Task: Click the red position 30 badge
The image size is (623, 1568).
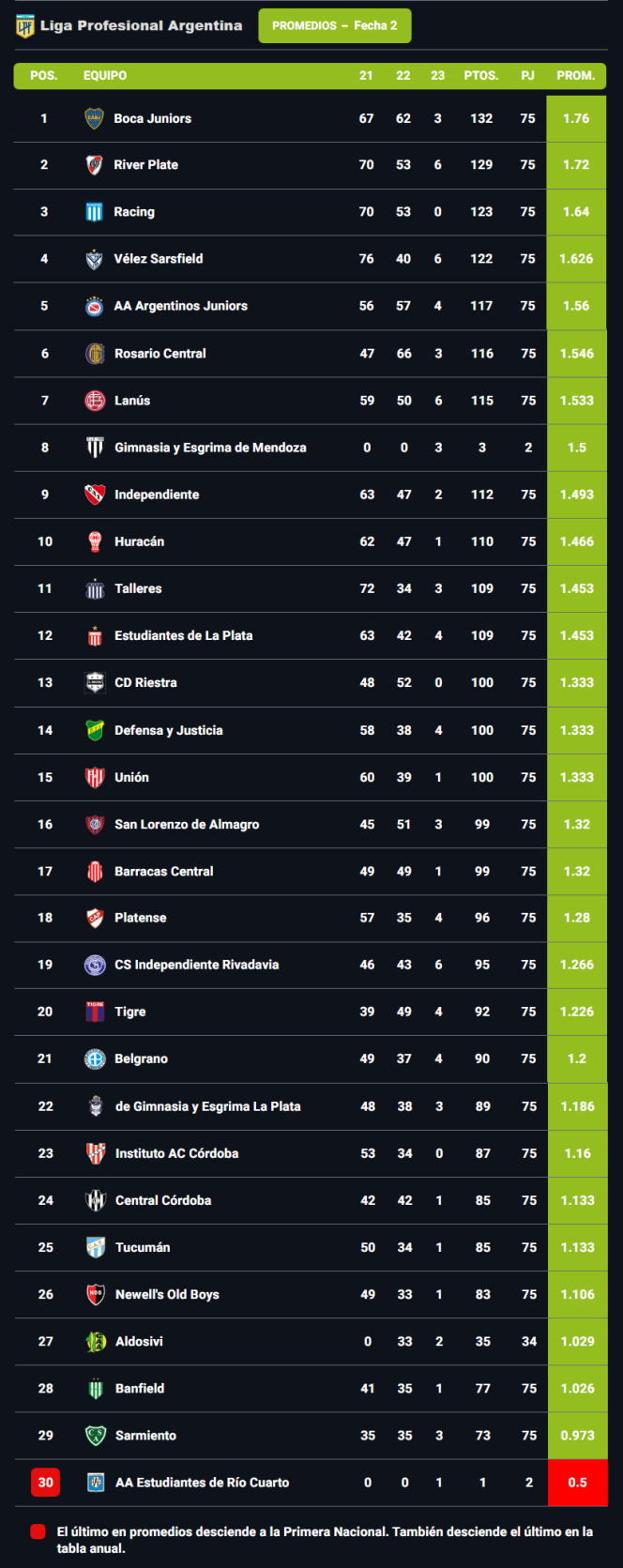Action: pos(45,1483)
